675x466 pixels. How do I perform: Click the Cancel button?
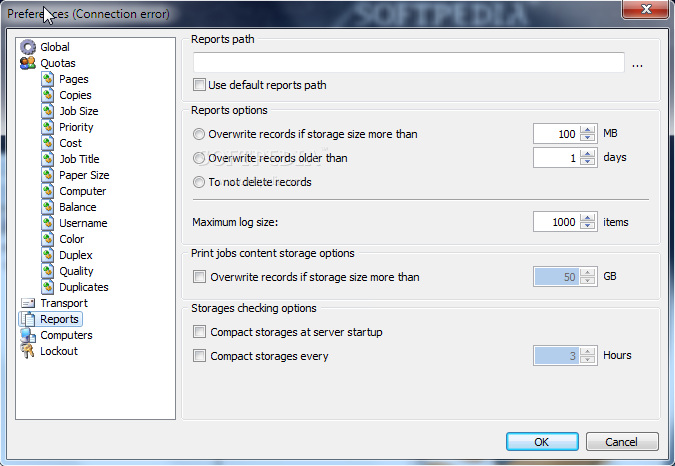click(x=622, y=441)
